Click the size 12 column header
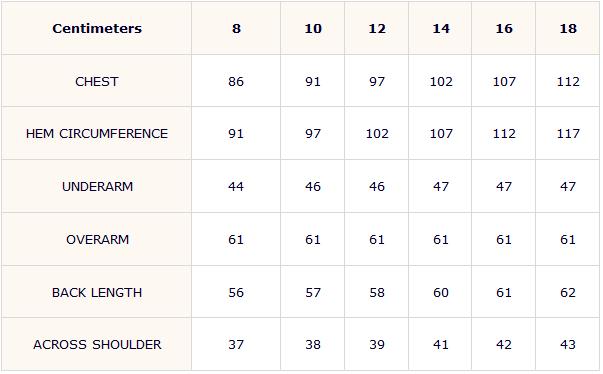This screenshot has width=603, height=374. point(377,28)
